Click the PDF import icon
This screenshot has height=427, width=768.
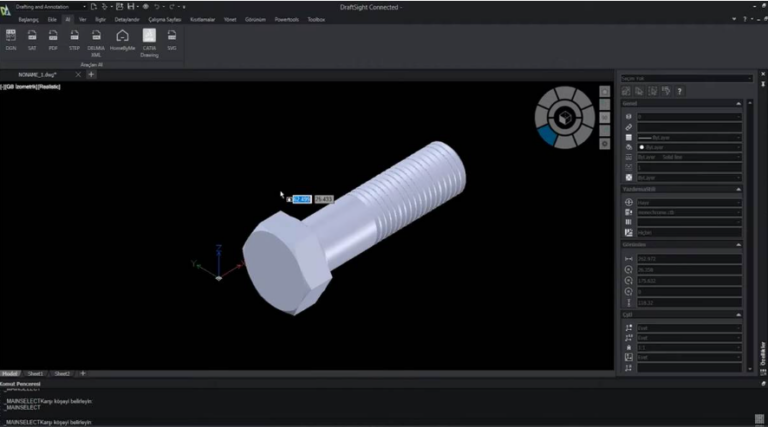(53, 37)
